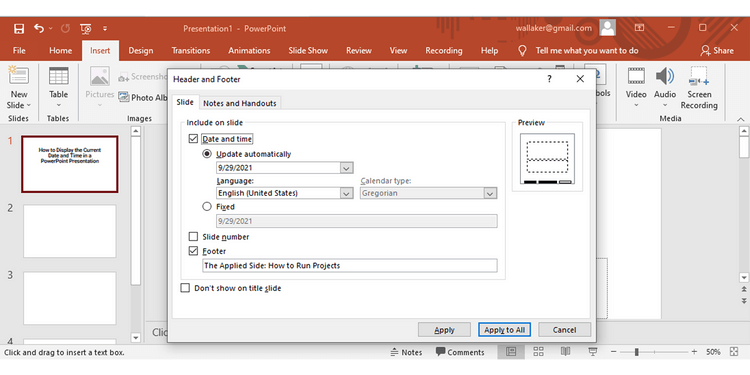The width and height of the screenshot is (750, 375).
Task: Open the Video media icon
Action: [x=636, y=77]
